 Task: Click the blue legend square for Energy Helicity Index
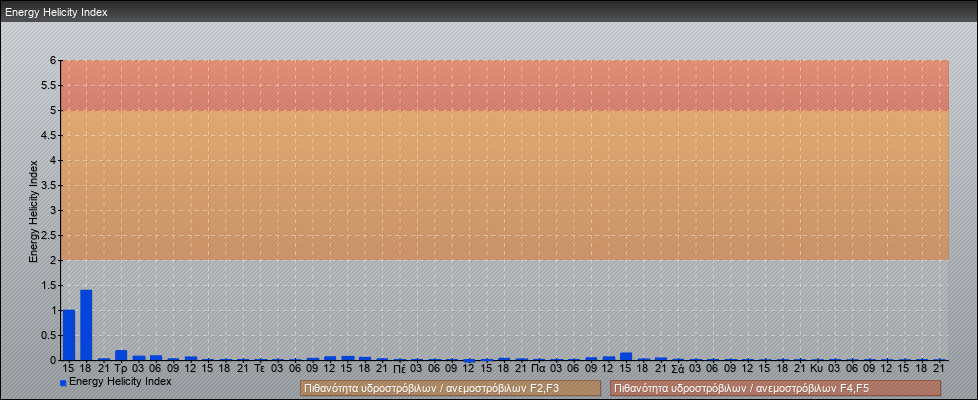point(63,383)
